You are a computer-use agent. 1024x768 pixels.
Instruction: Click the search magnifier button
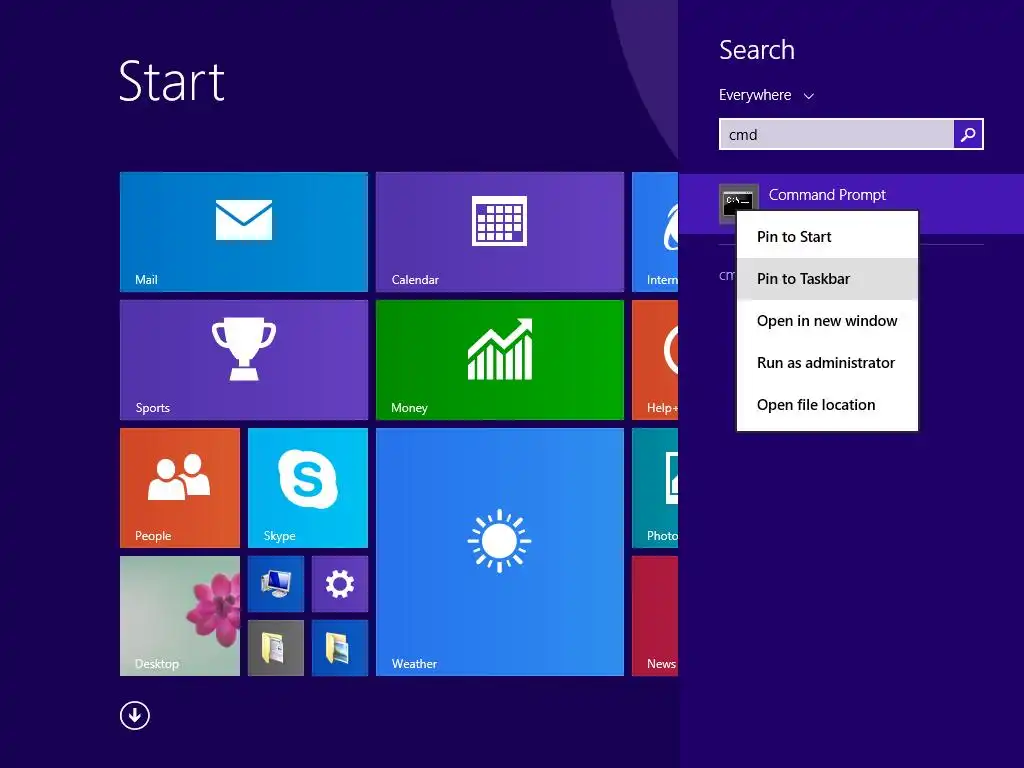(x=968, y=134)
